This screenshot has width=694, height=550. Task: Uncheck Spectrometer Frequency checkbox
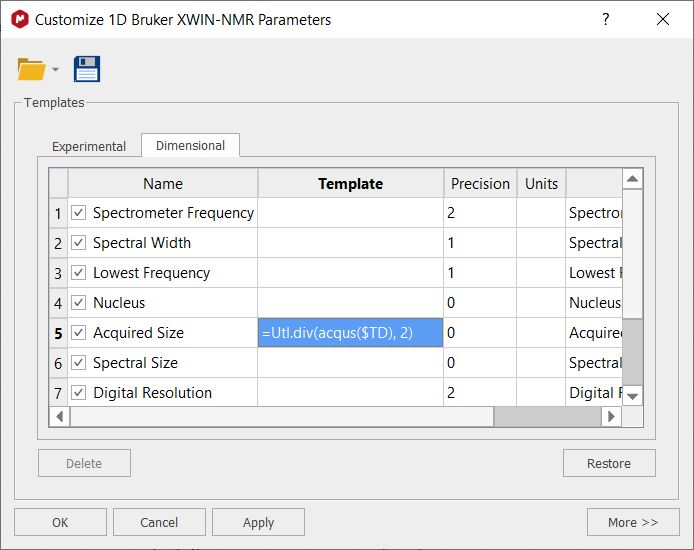[x=78, y=213]
